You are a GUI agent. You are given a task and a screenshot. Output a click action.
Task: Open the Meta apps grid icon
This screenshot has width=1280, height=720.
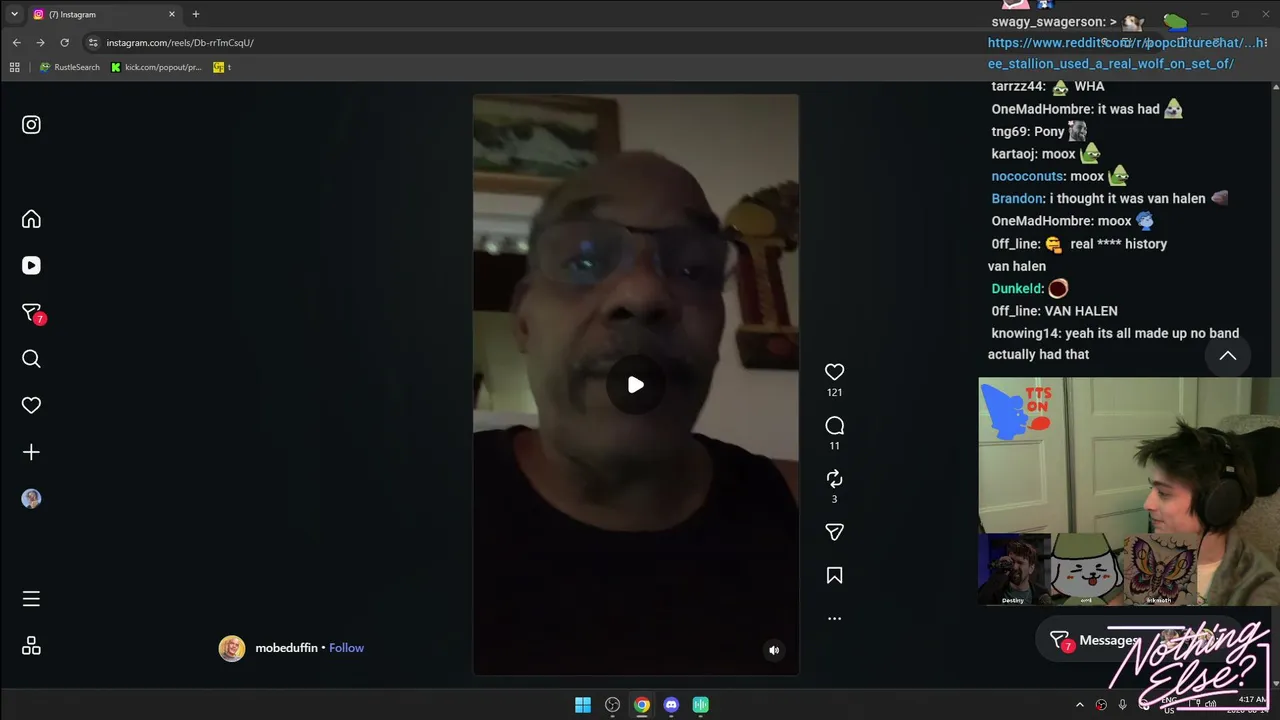point(31,646)
